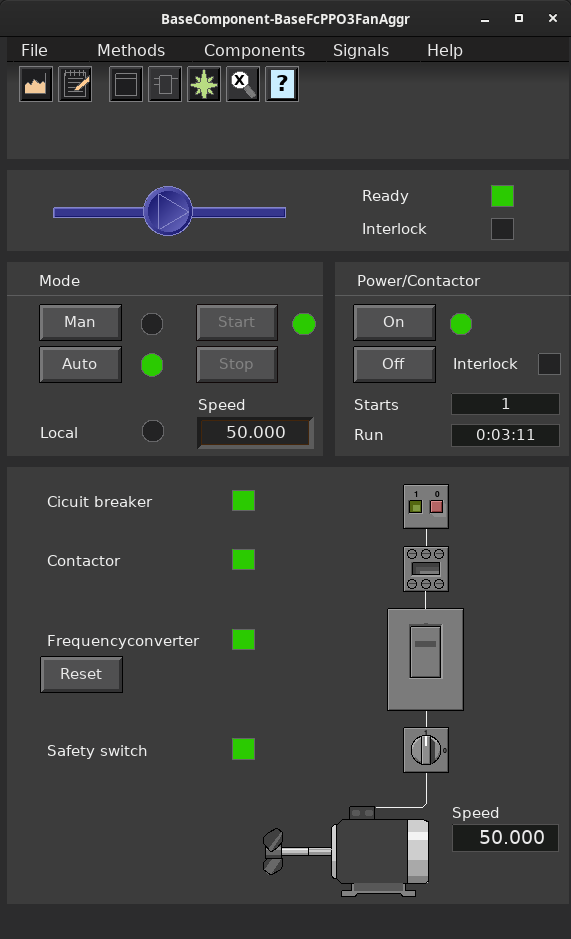Open the object graph window icon
This screenshot has width=571, height=939.
126,84
